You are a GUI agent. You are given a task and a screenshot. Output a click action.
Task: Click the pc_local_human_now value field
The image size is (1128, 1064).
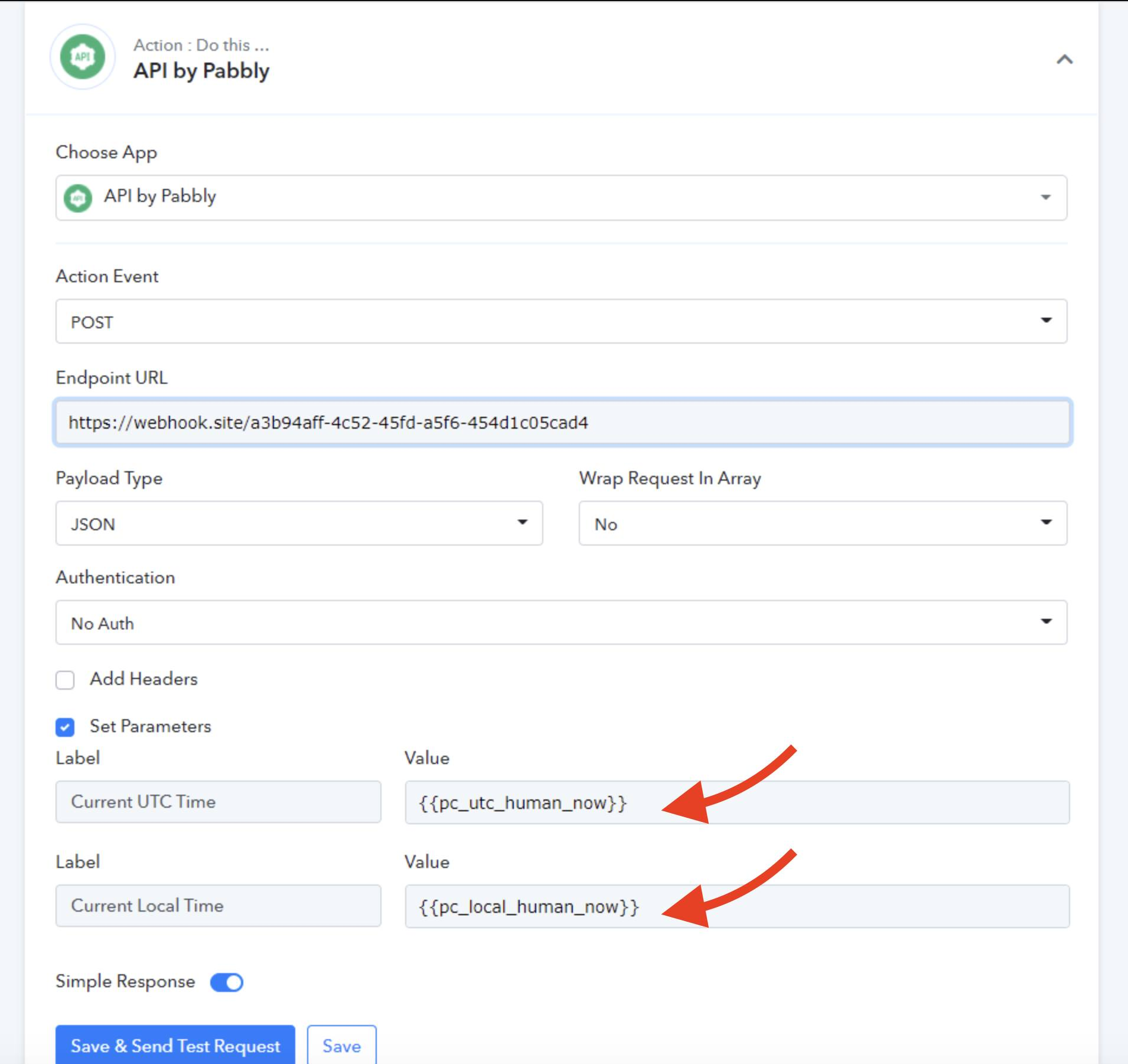point(737,906)
